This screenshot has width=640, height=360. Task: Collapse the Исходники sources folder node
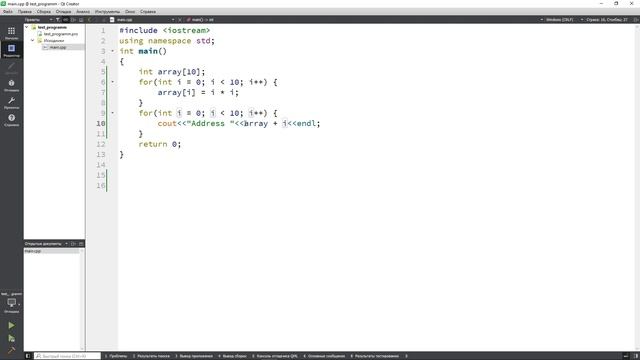[33, 40]
